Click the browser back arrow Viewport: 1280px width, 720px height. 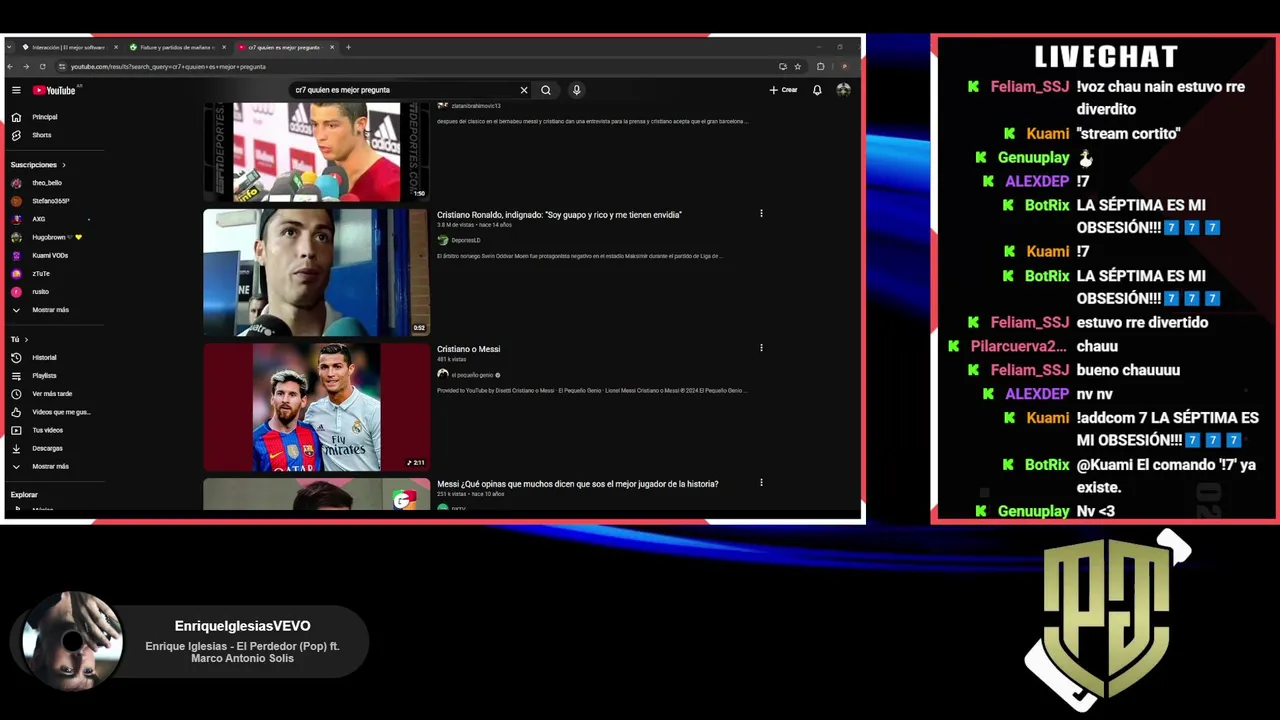11,67
